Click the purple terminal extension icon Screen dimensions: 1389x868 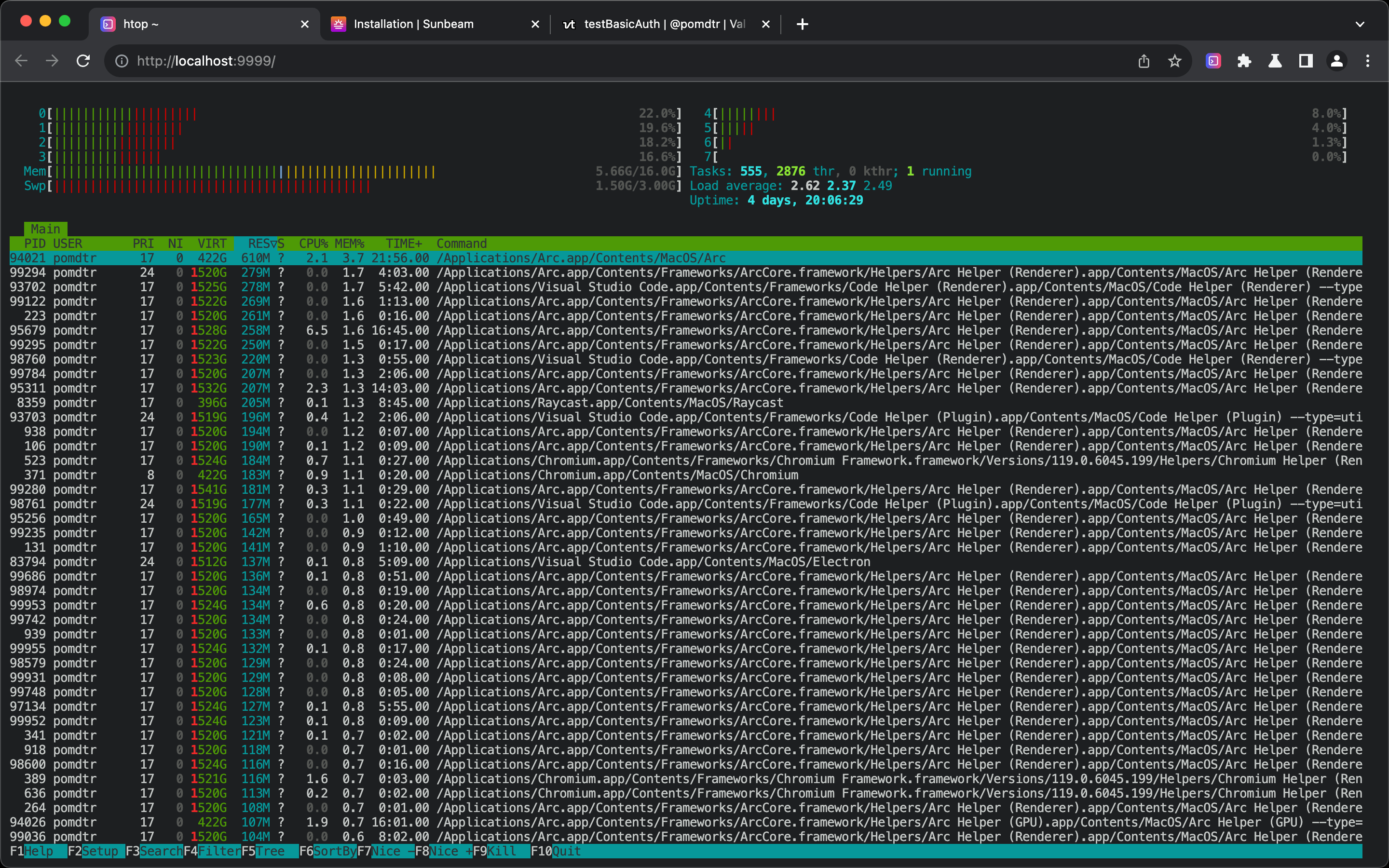pyautogui.click(x=1213, y=61)
